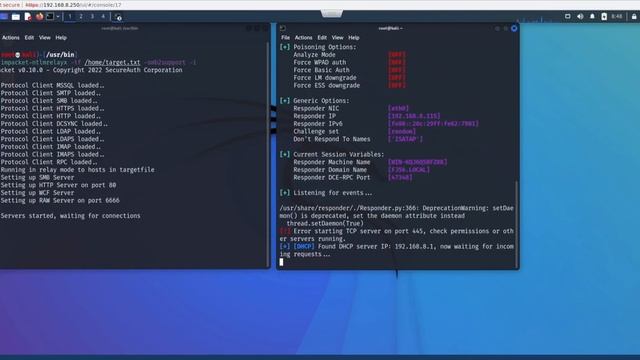640x360 pixels.
Task: Open the display settings tray icon
Action: (x=567, y=16)
